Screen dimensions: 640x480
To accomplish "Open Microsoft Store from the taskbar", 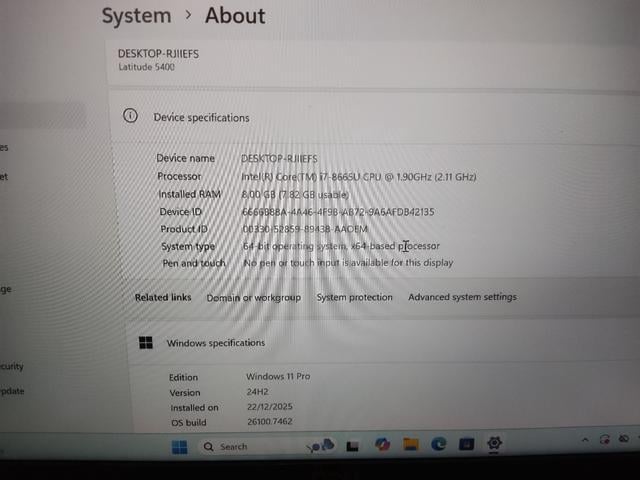I will click(x=466, y=444).
